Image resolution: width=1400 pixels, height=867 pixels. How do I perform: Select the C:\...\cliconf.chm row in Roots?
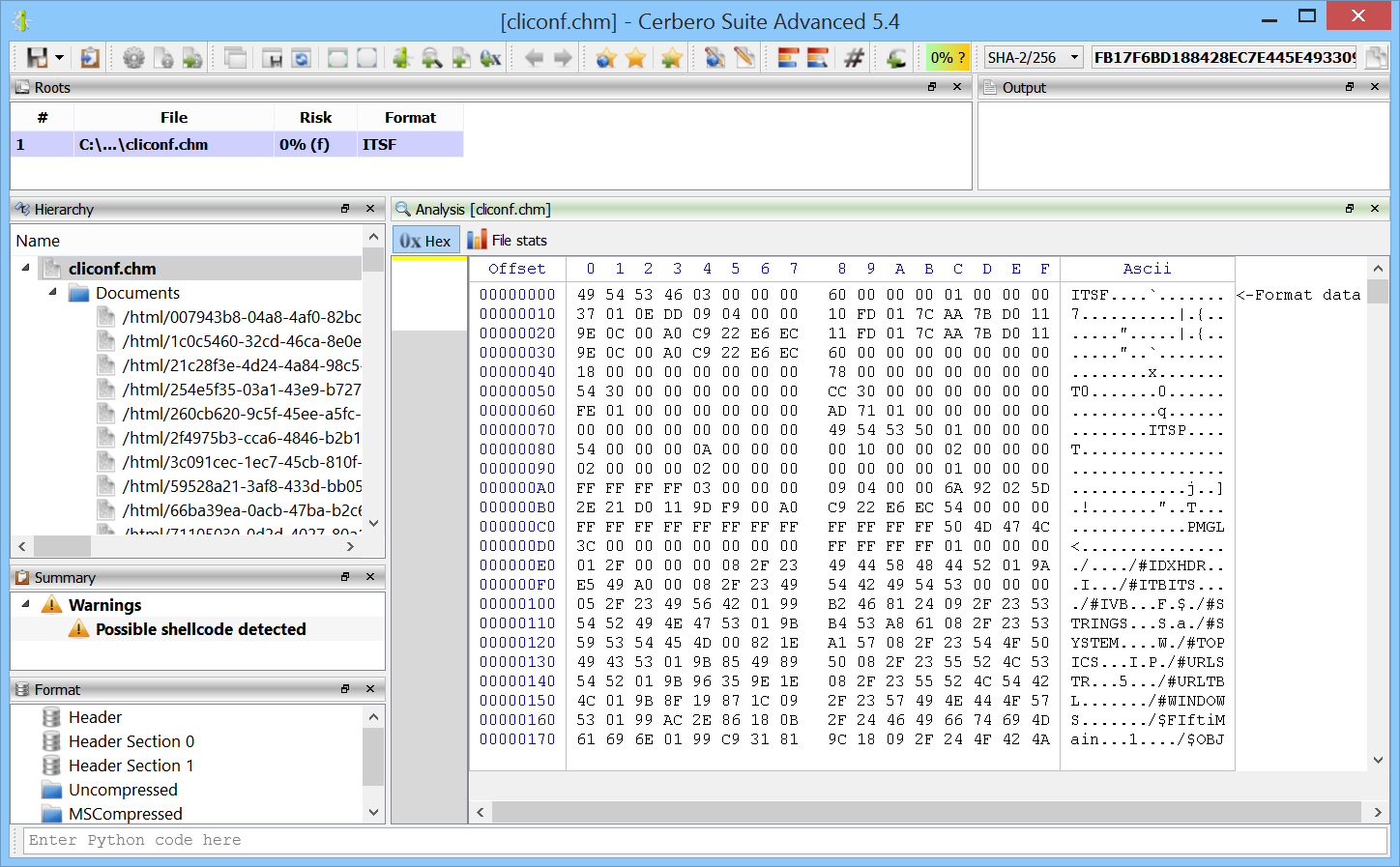(237, 144)
